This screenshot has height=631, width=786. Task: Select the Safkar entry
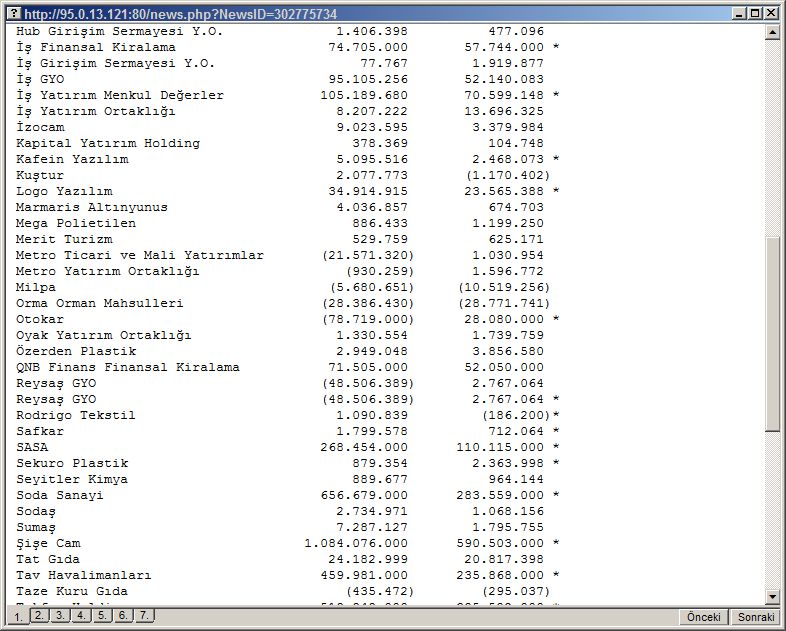pyautogui.click(x=287, y=432)
